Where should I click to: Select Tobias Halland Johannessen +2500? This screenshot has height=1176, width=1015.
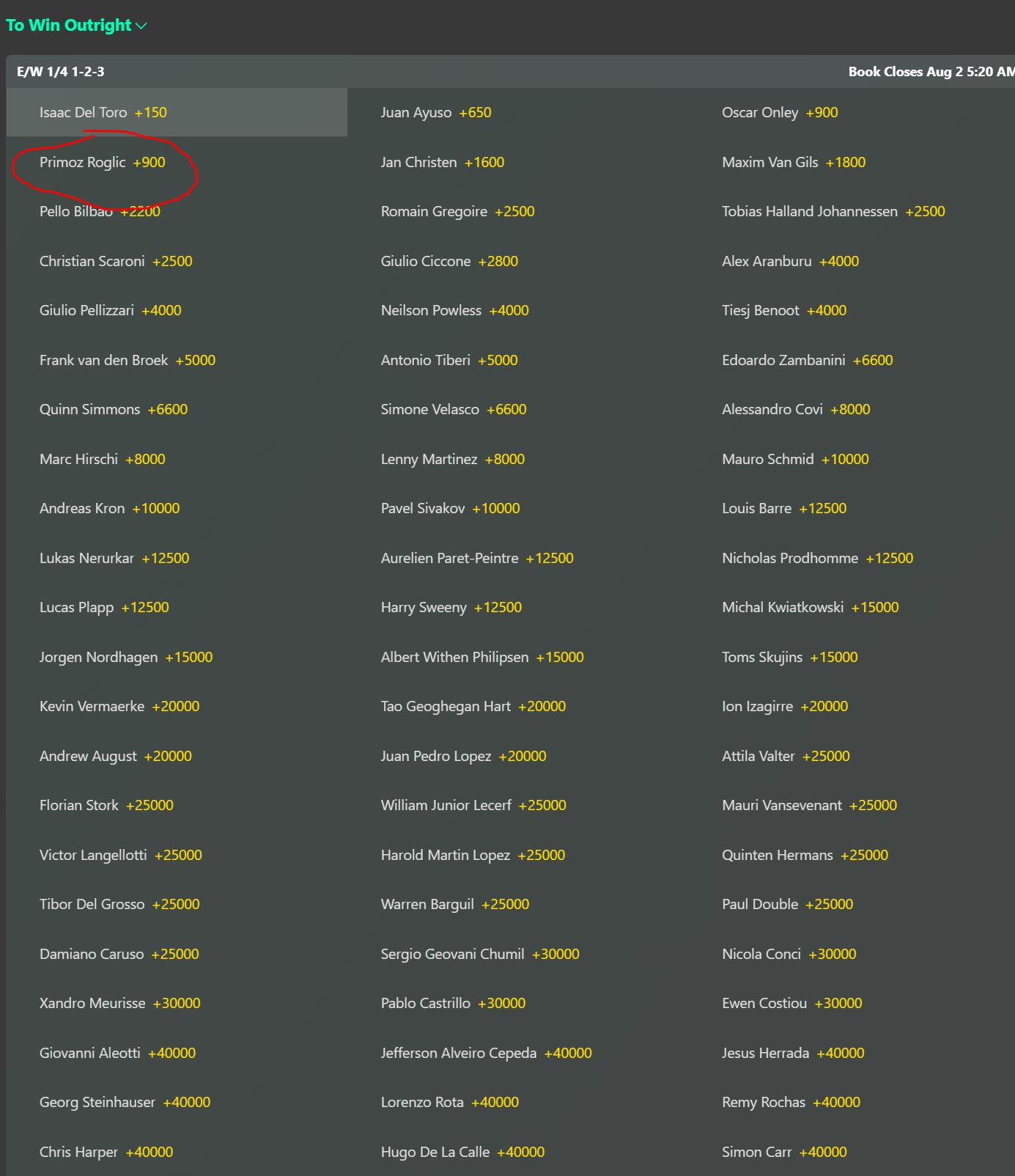click(x=833, y=211)
